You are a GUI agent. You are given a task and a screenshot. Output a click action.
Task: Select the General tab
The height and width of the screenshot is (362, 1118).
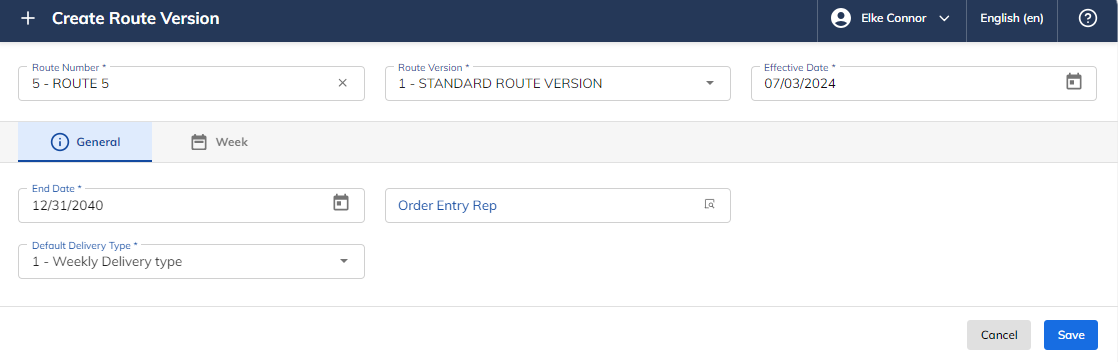85,142
